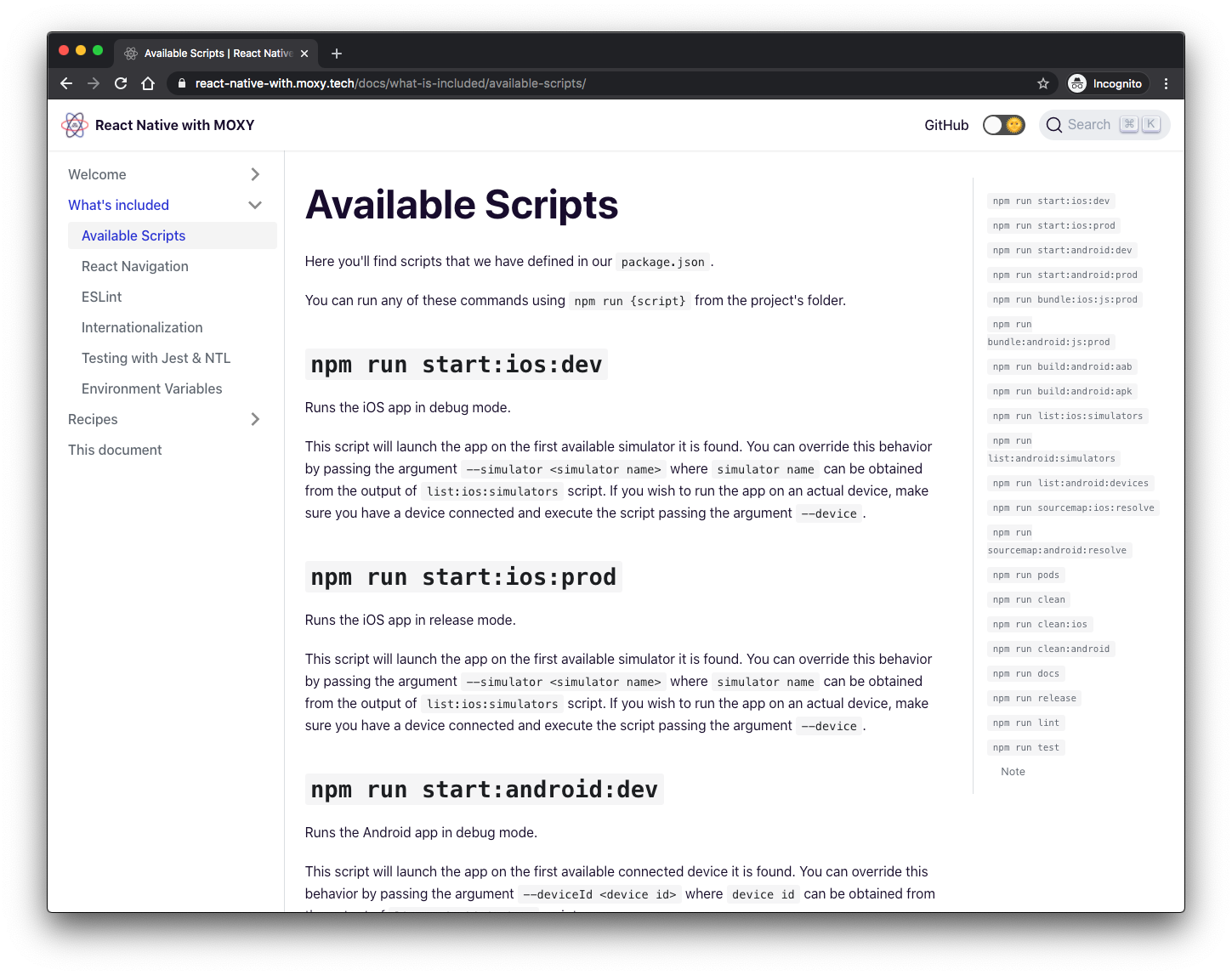Click the browser forward arrow
1232x975 pixels.
click(x=94, y=83)
